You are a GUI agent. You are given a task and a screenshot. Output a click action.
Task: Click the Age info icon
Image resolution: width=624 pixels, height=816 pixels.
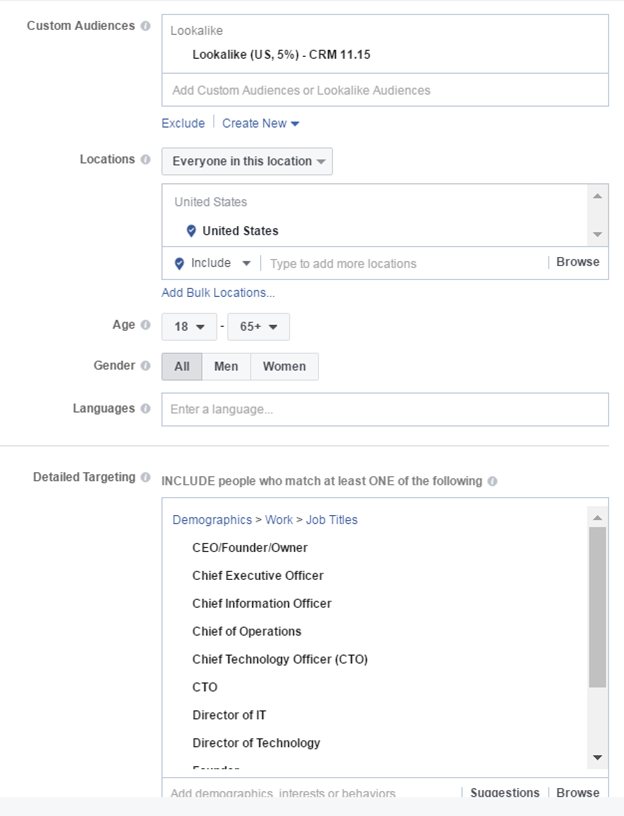pos(146,325)
